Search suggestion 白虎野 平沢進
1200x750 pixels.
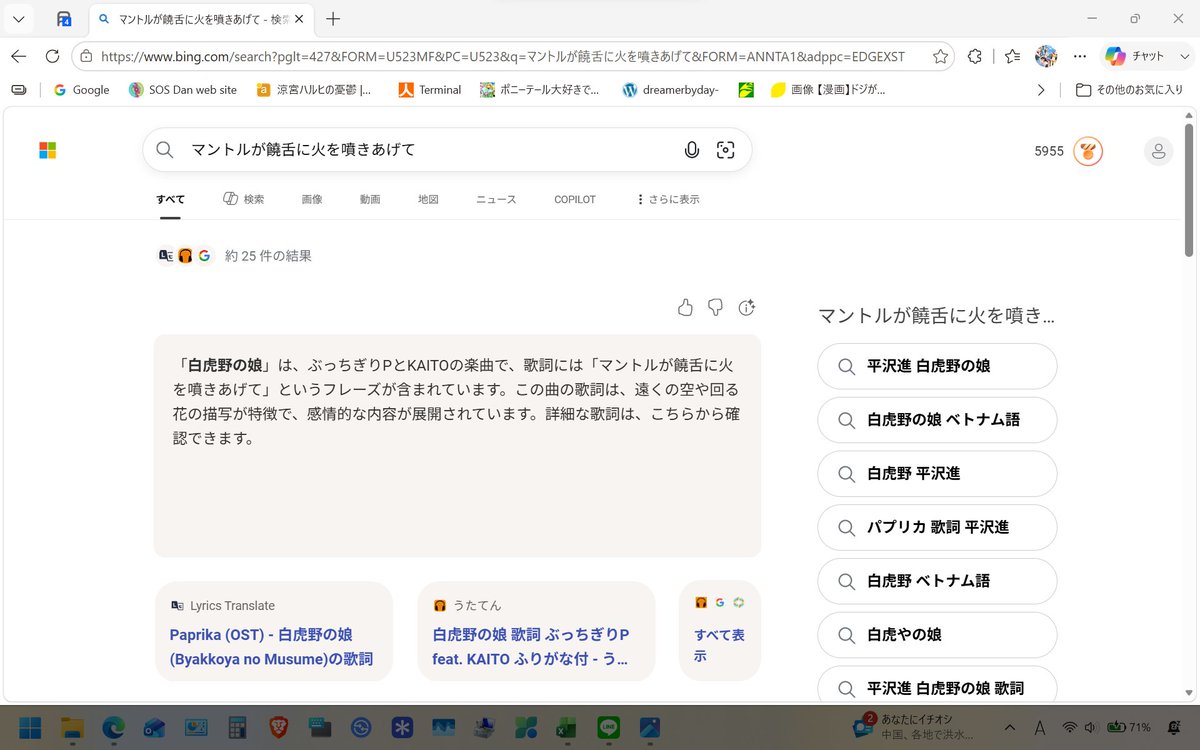(x=937, y=474)
